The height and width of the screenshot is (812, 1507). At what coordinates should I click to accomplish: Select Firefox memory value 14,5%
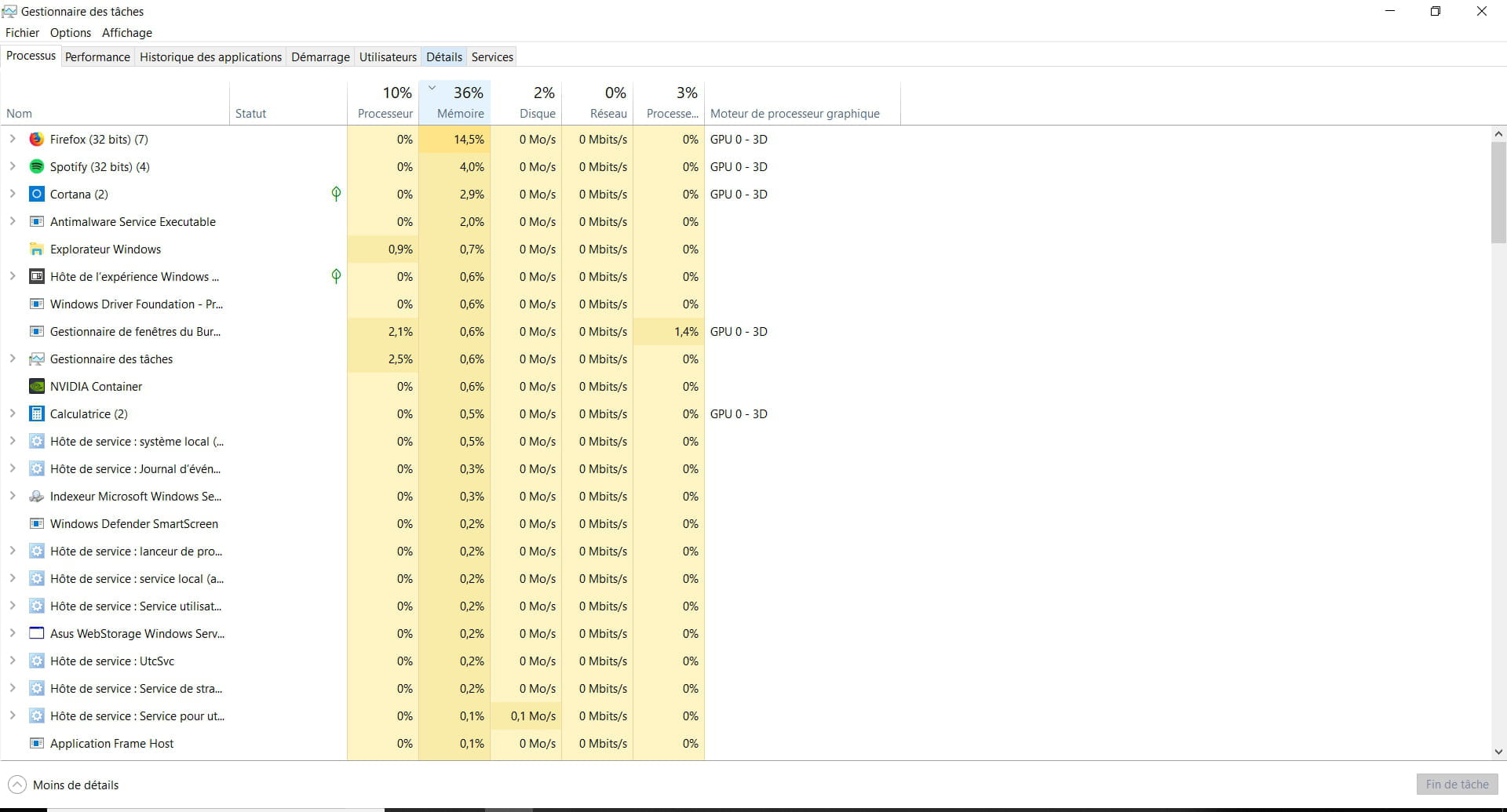coord(469,140)
